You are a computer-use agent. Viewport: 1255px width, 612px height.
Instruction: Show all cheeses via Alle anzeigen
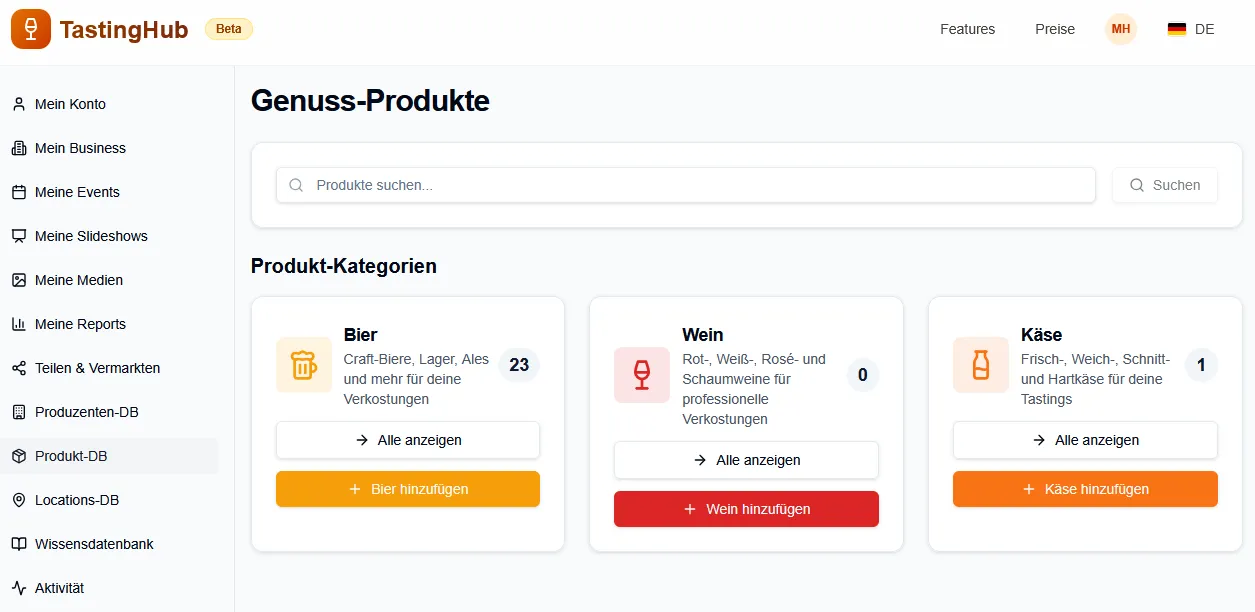1085,440
